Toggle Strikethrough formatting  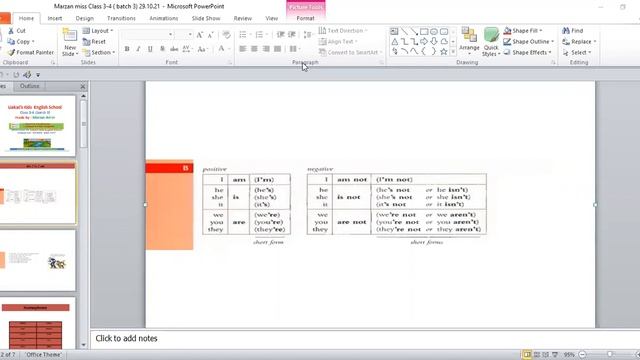point(174,49)
